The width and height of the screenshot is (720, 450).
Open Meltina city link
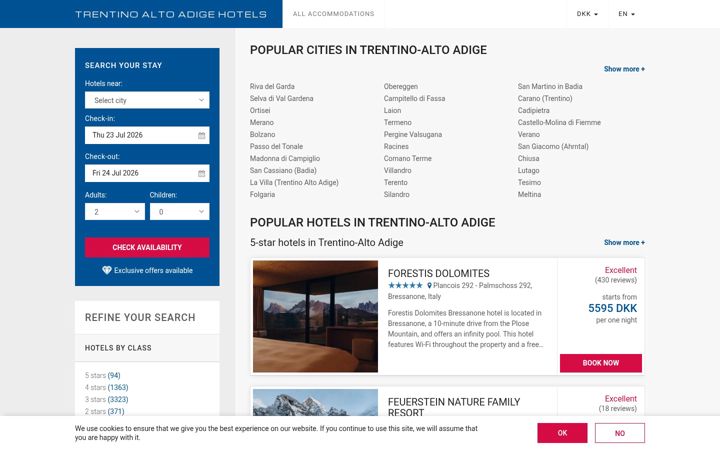click(x=529, y=194)
